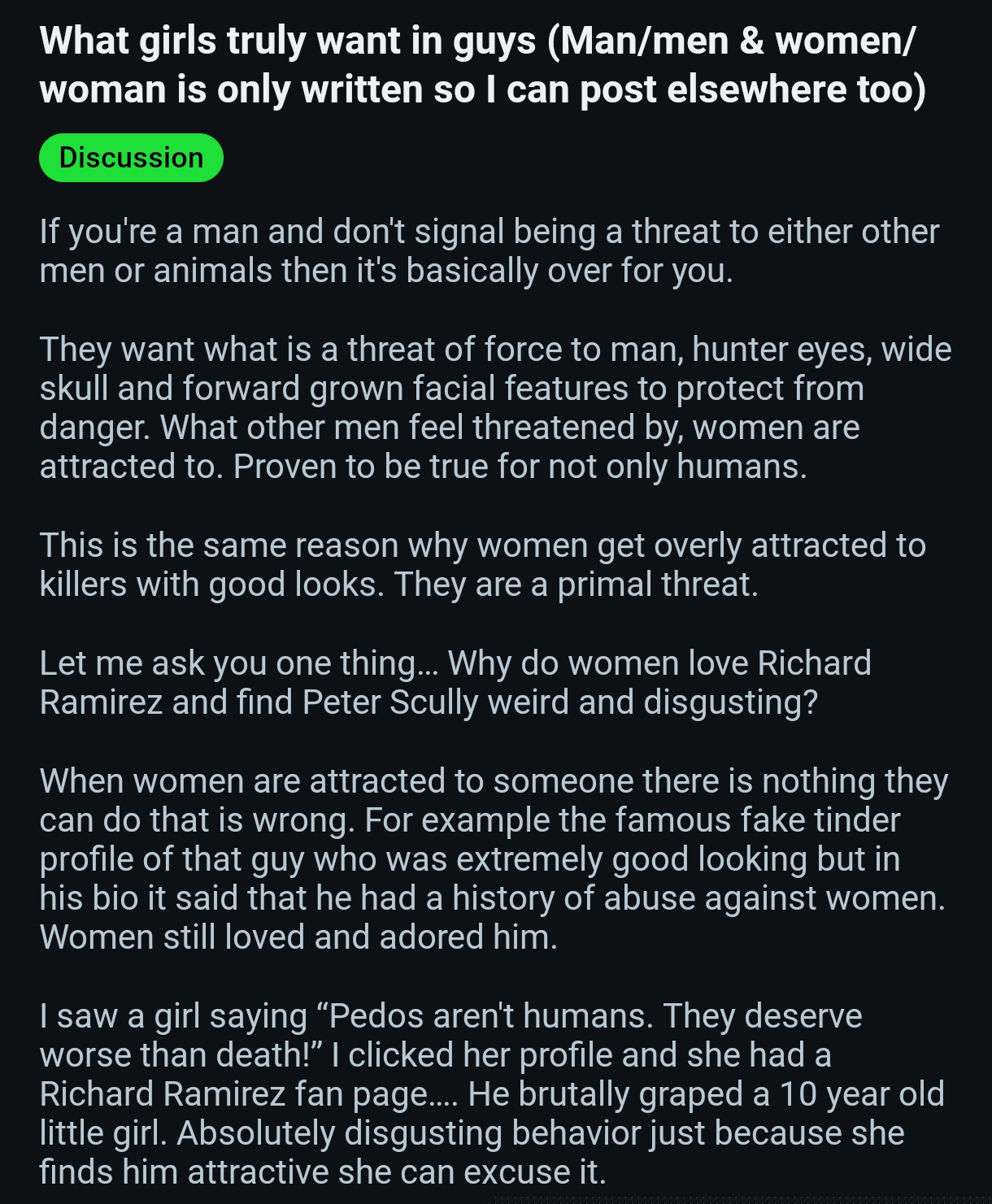
Task: Click the sentence 'Women still loved and adored him'
Action: pyautogui.click(x=298, y=937)
